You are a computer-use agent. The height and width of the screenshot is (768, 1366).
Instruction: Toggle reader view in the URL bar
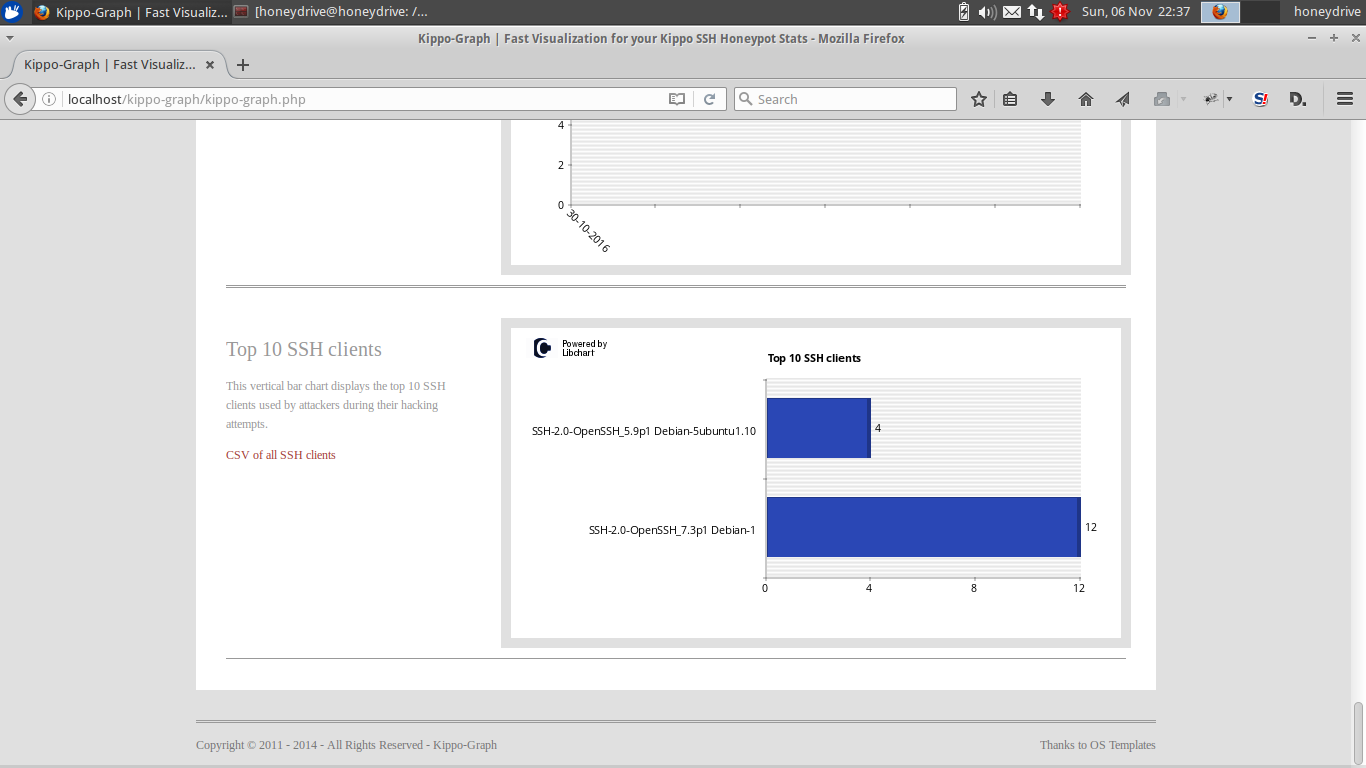(x=677, y=99)
